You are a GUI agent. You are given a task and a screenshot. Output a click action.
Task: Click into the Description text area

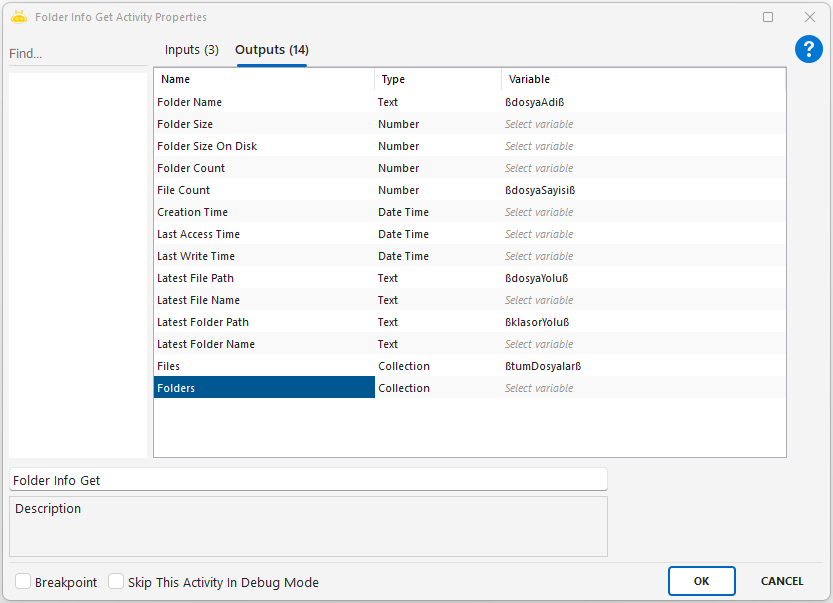[x=308, y=526]
